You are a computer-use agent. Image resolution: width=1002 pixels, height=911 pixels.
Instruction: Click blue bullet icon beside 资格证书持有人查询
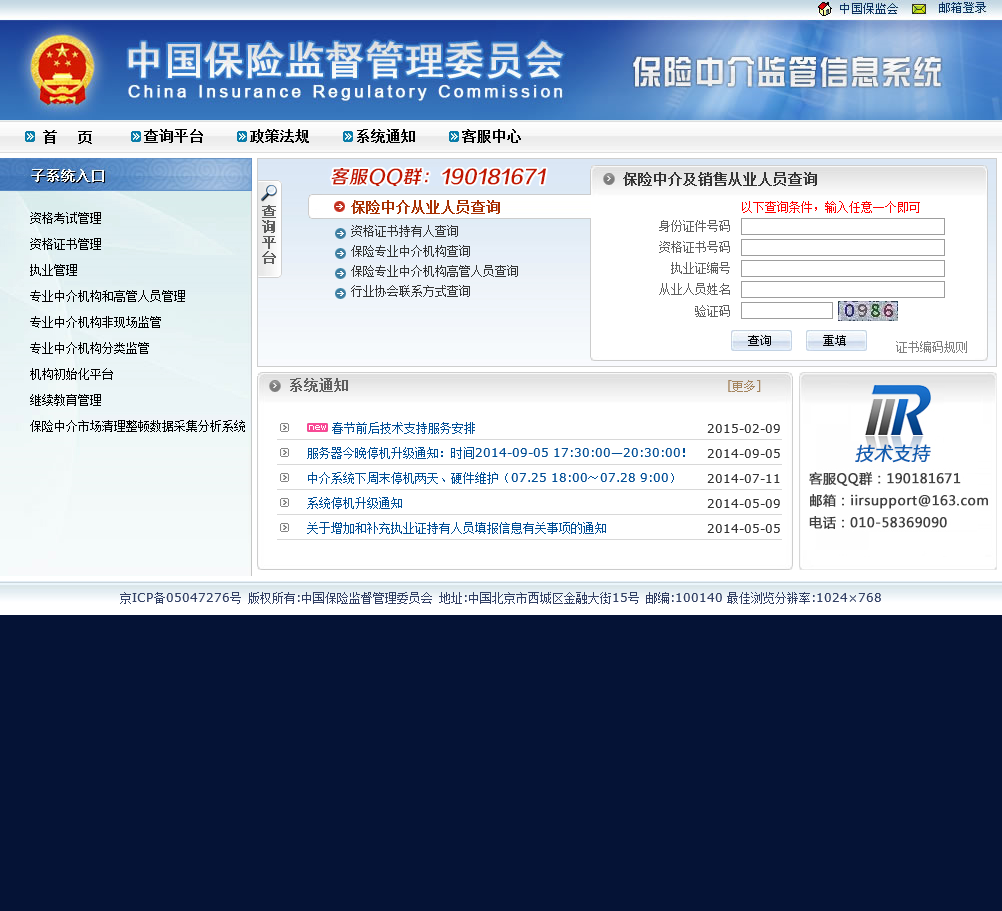point(341,233)
